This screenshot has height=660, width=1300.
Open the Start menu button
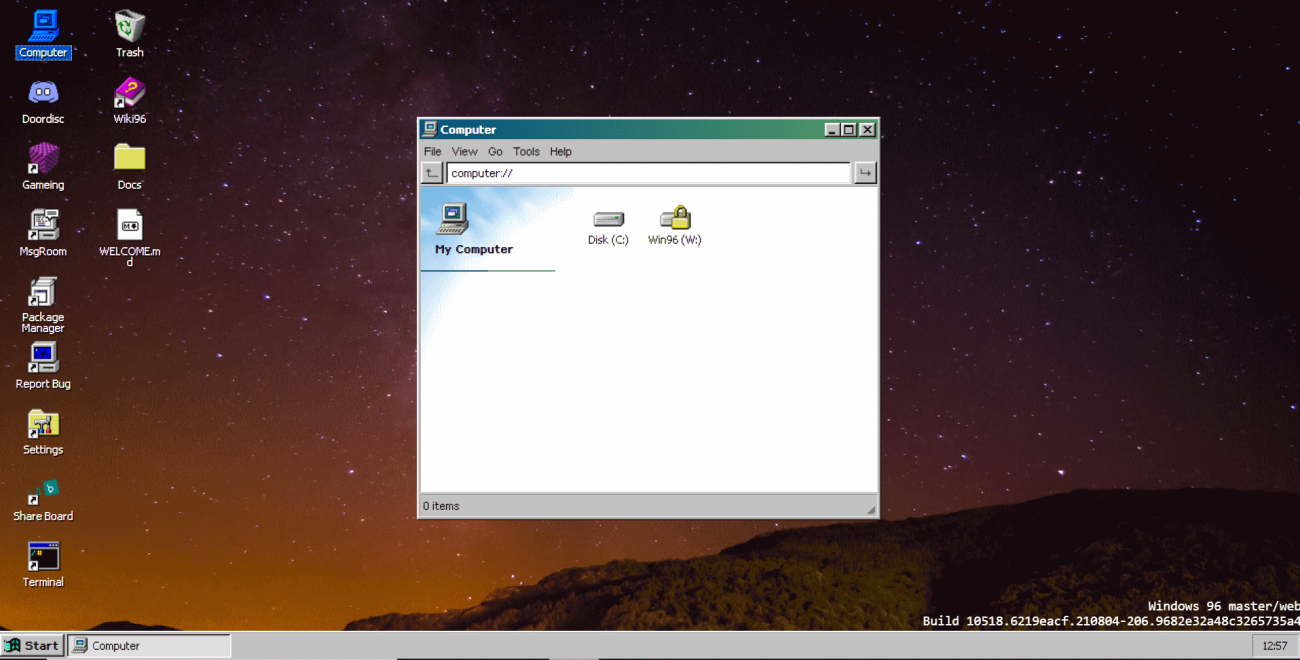[33, 645]
